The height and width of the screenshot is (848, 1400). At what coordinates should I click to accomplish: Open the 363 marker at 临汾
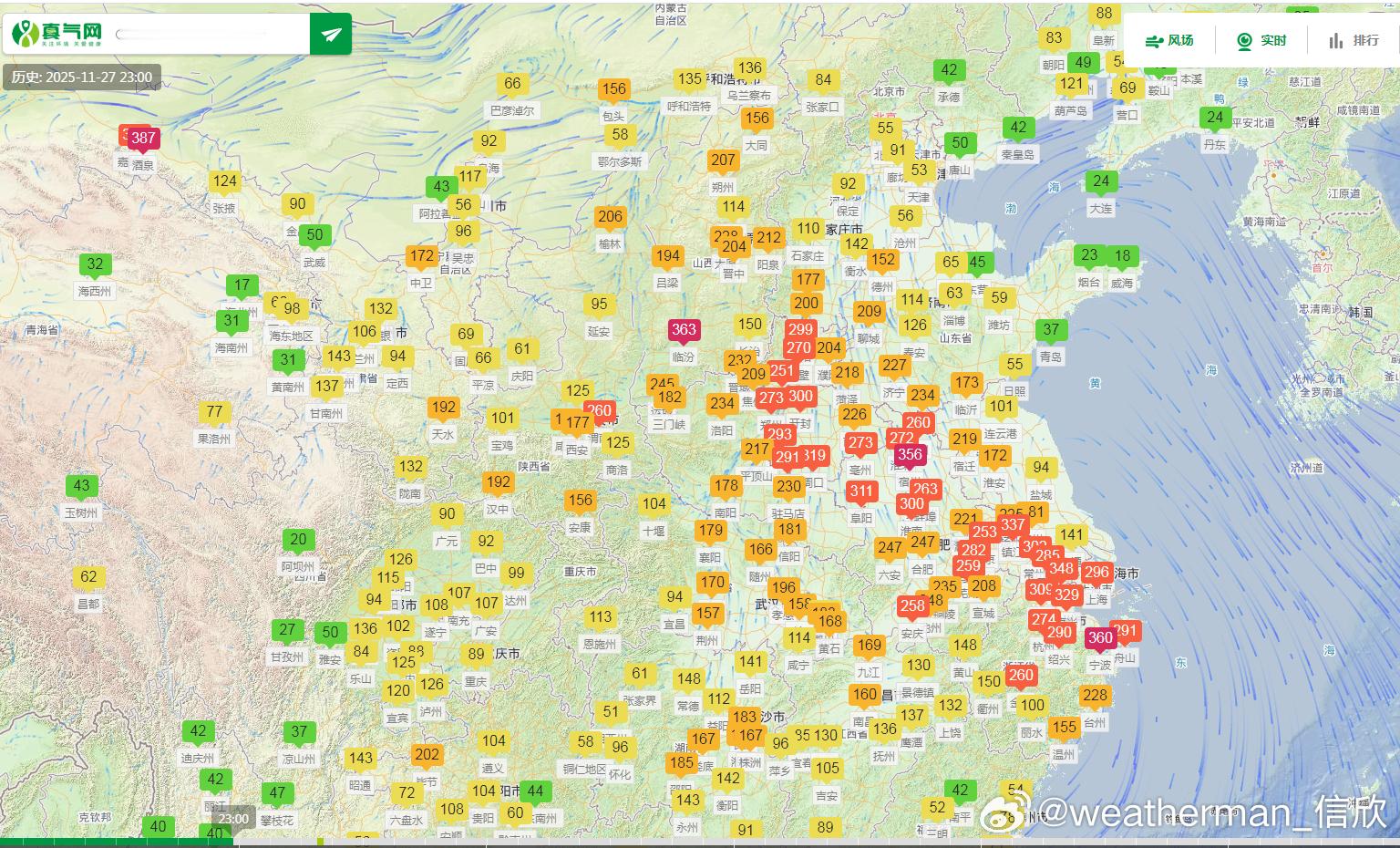tap(684, 330)
